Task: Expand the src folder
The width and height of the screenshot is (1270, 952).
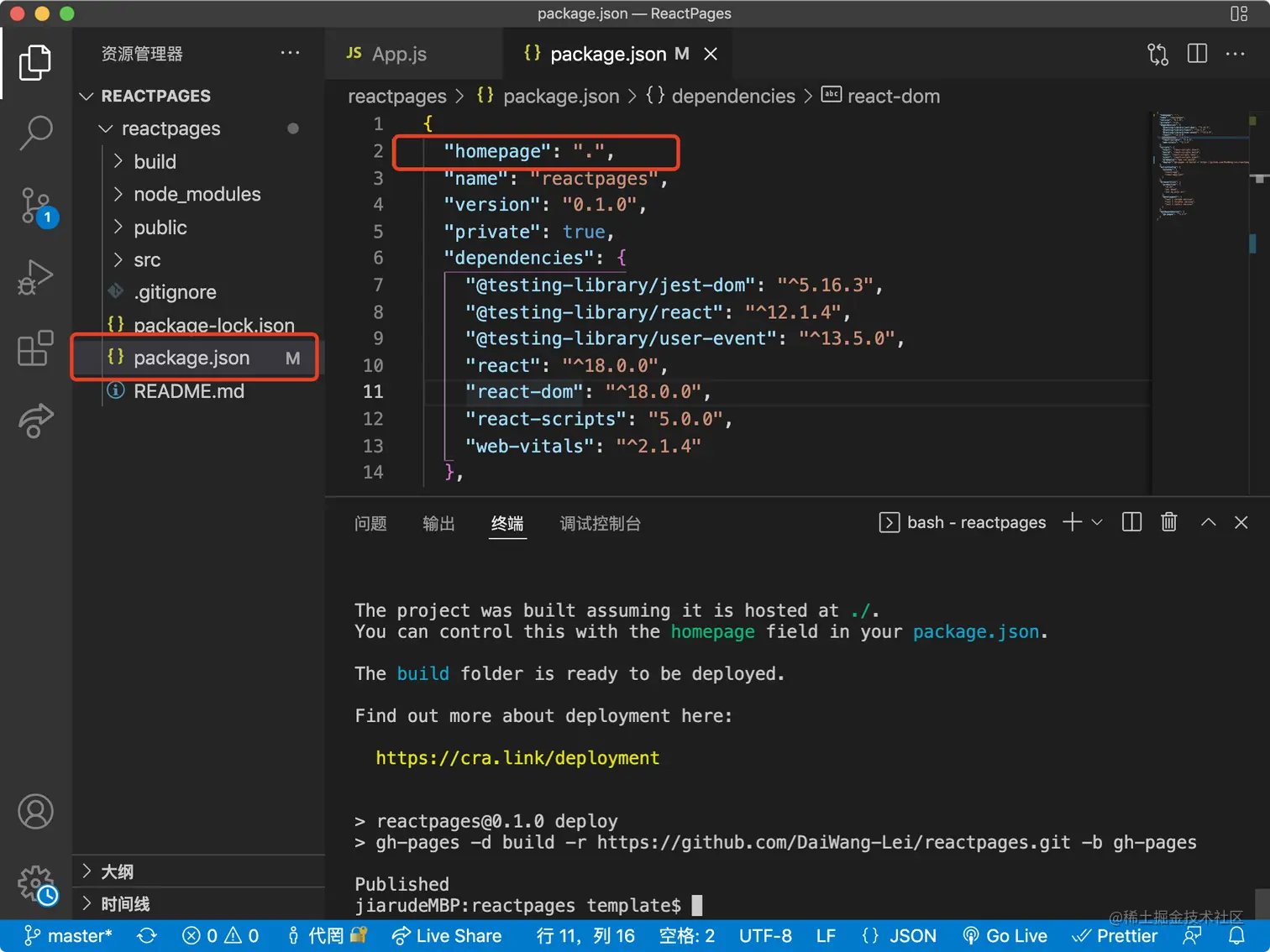Action: tap(147, 260)
